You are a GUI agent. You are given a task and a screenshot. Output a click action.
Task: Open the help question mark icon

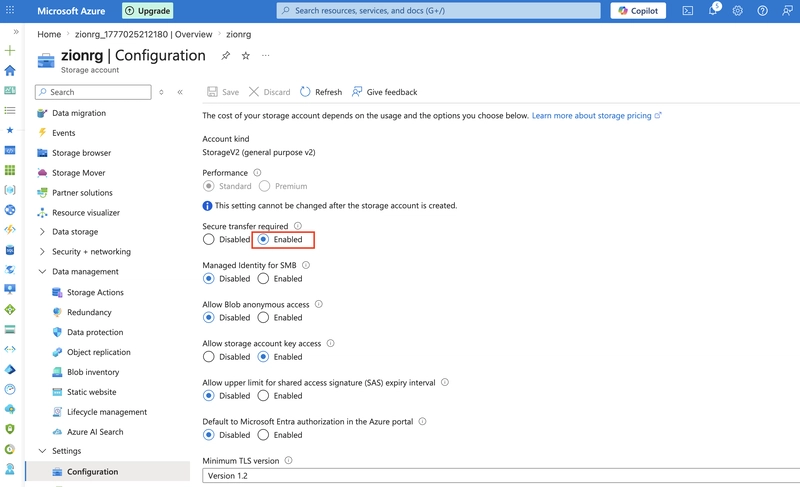coord(762,11)
